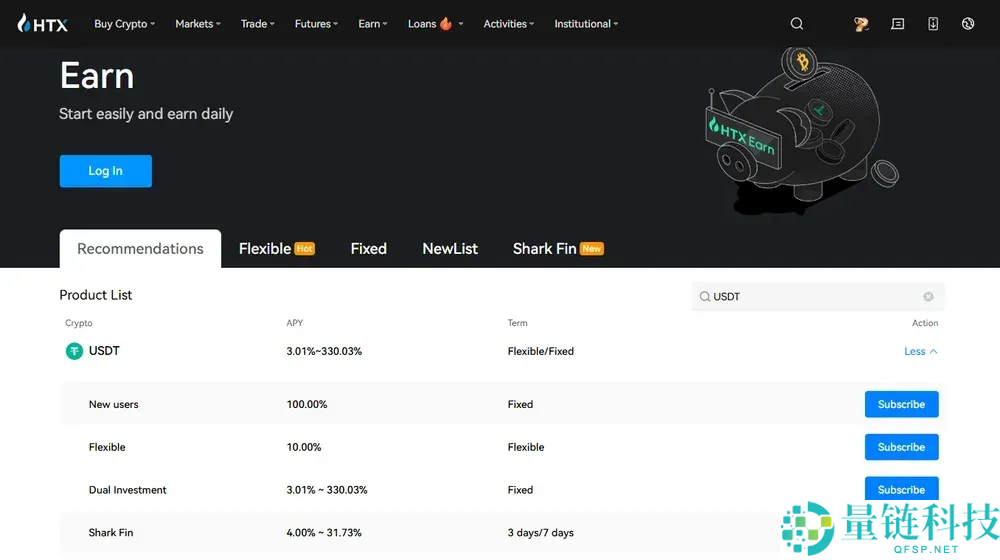Expand the Institutional dropdown
This screenshot has height=560, width=1000.
coord(586,24)
